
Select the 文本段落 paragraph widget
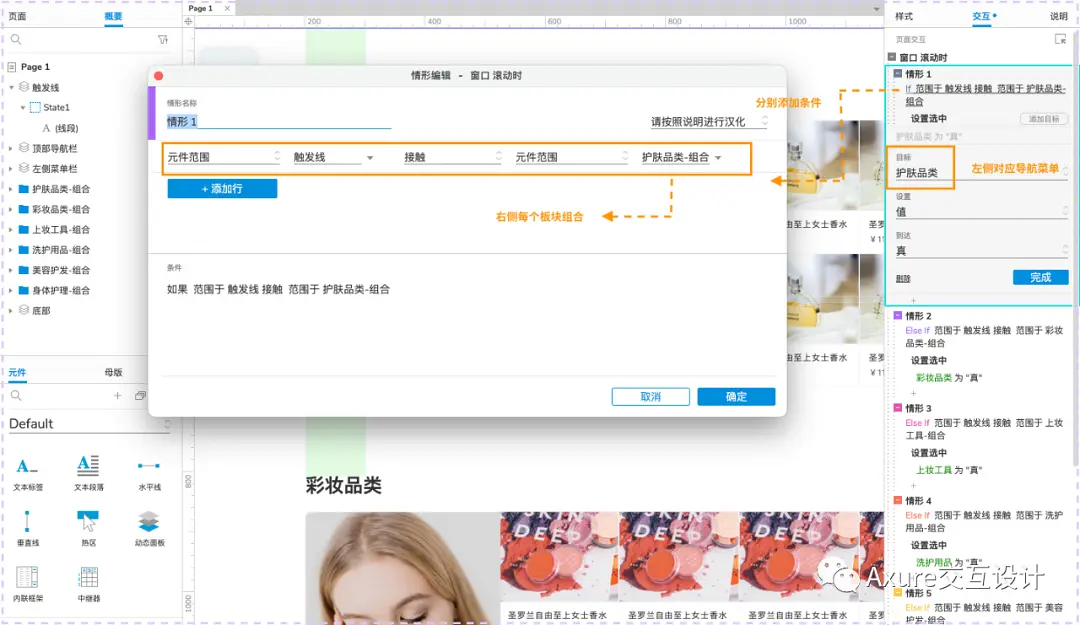pyautogui.click(x=87, y=470)
